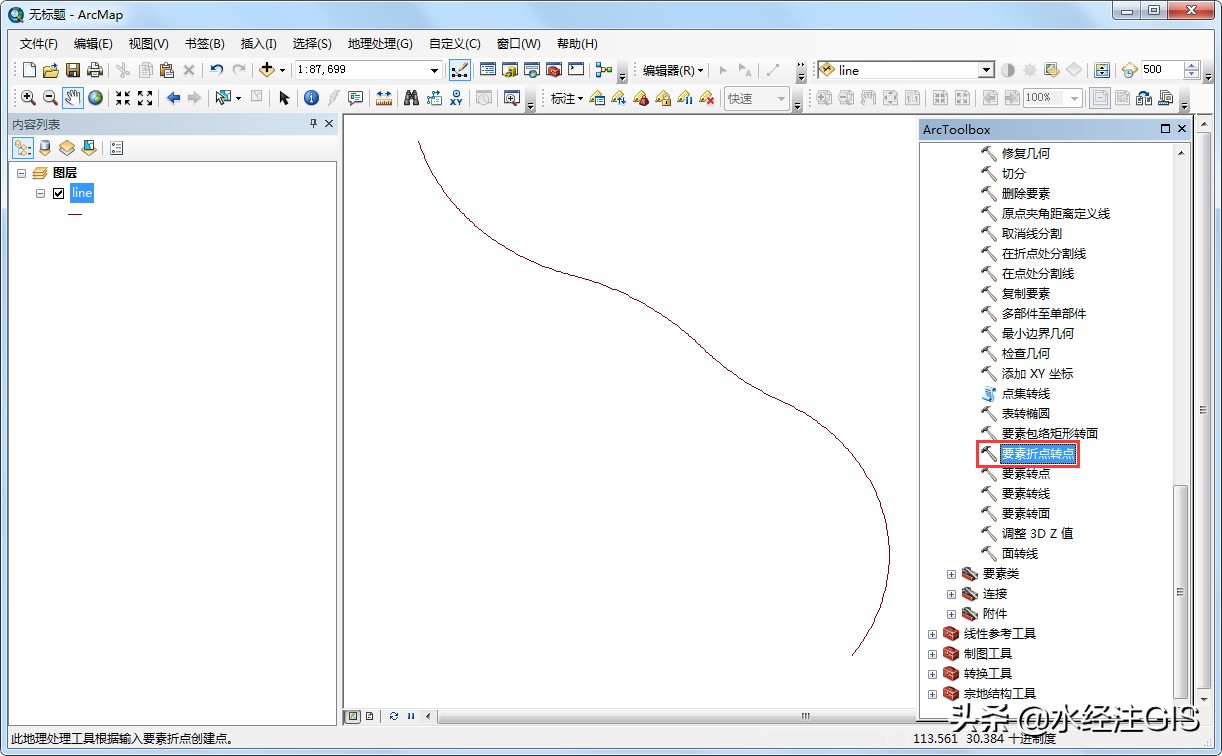1222x756 pixels.
Task: Click the line symbol swatch in the layer list
Action: (75, 214)
